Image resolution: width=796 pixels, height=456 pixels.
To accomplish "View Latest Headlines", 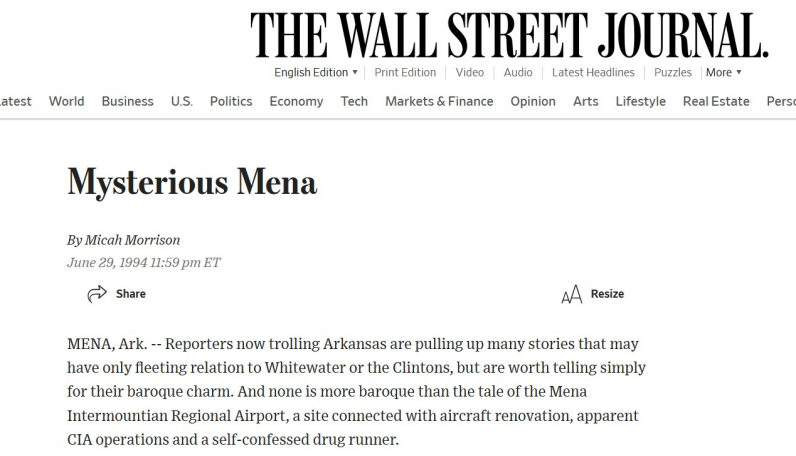I will (593, 73).
